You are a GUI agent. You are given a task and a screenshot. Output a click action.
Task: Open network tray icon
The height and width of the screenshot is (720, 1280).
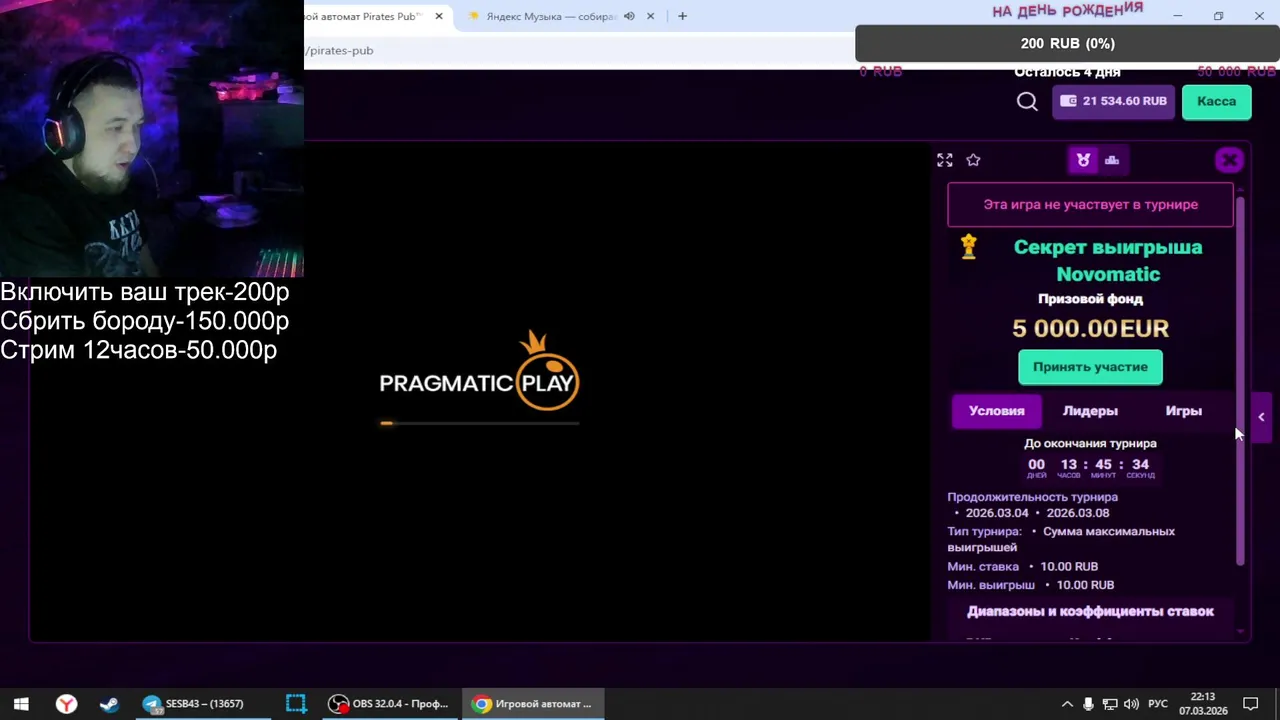[1110, 704]
